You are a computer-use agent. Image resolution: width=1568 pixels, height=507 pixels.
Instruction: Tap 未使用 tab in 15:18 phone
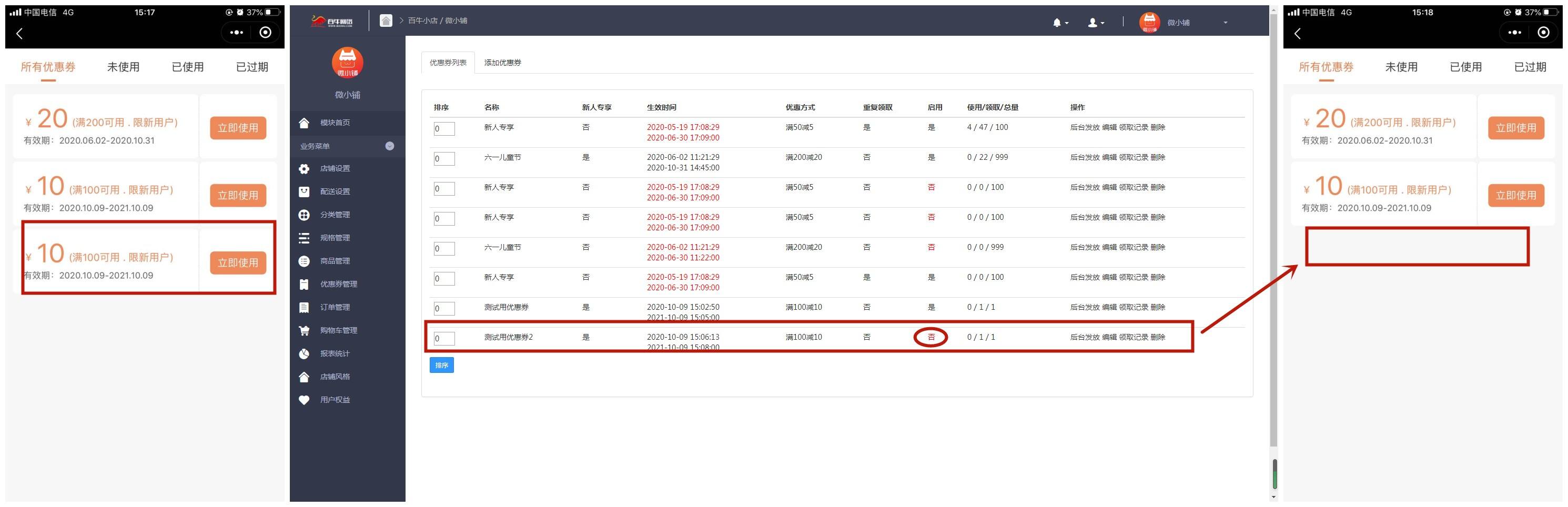pos(1402,67)
